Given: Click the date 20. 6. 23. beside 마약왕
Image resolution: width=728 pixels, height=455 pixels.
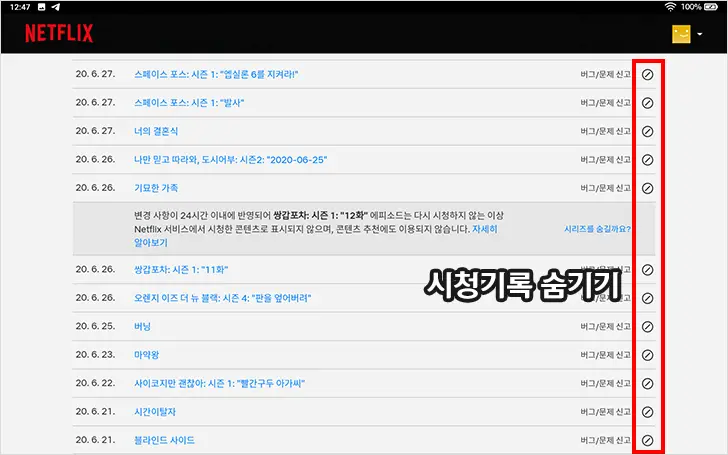Looking at the screenshot, I should [95, 354].
